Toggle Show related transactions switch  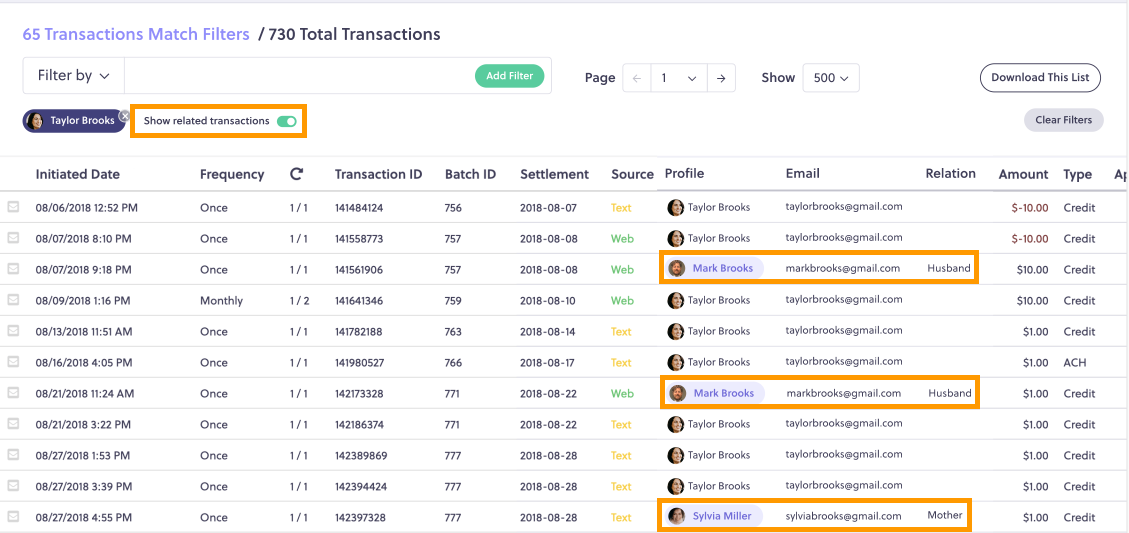287,121
